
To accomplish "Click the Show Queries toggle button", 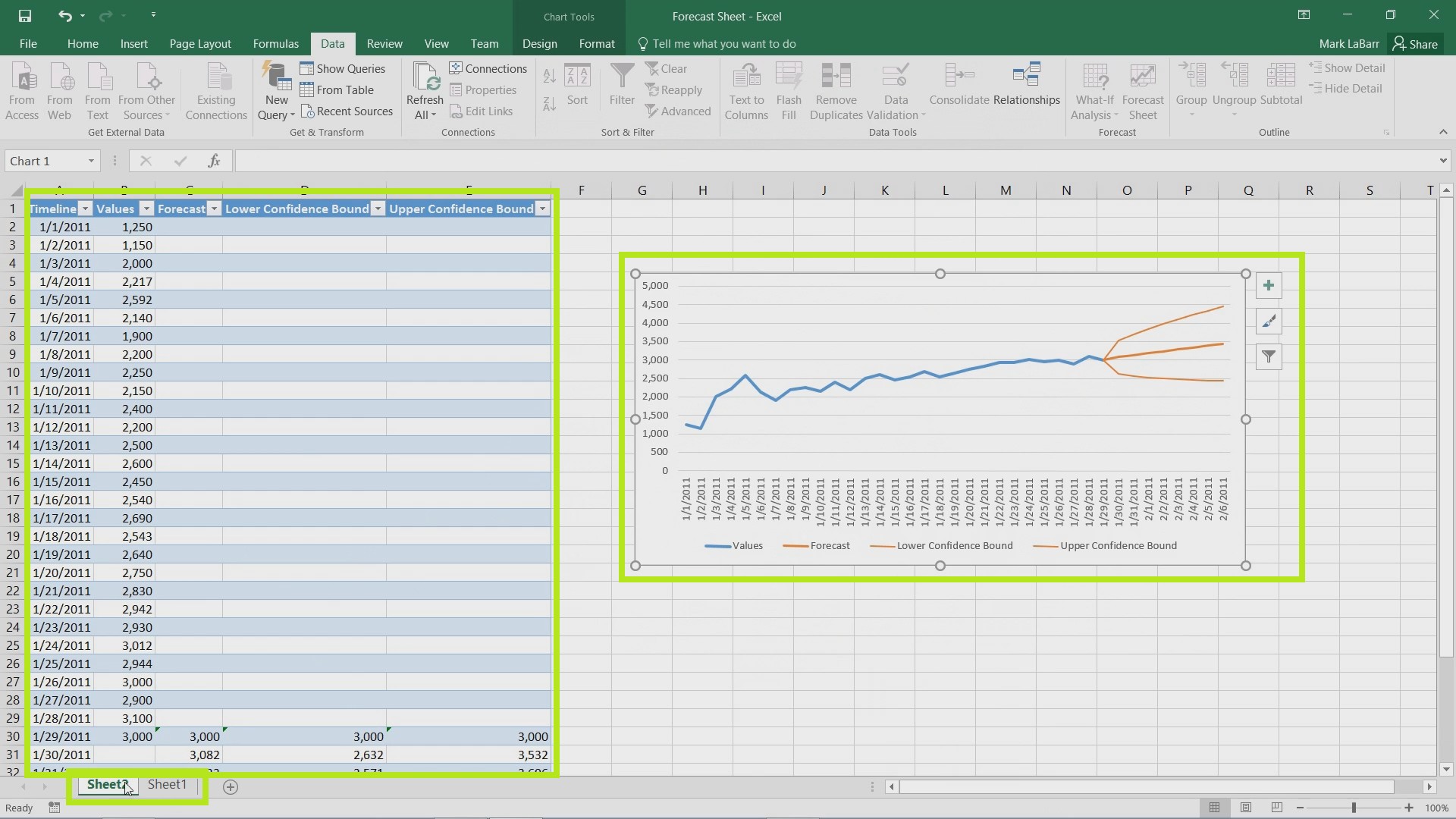I will pos(350,68).
